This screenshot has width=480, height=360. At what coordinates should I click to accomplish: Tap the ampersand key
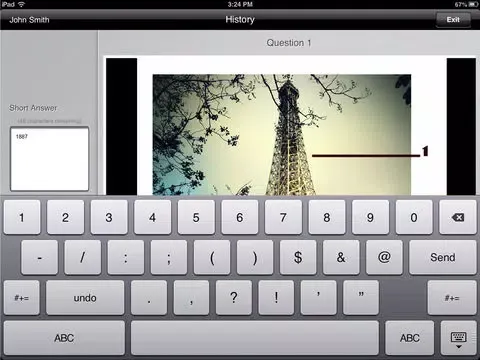(341, 257)
